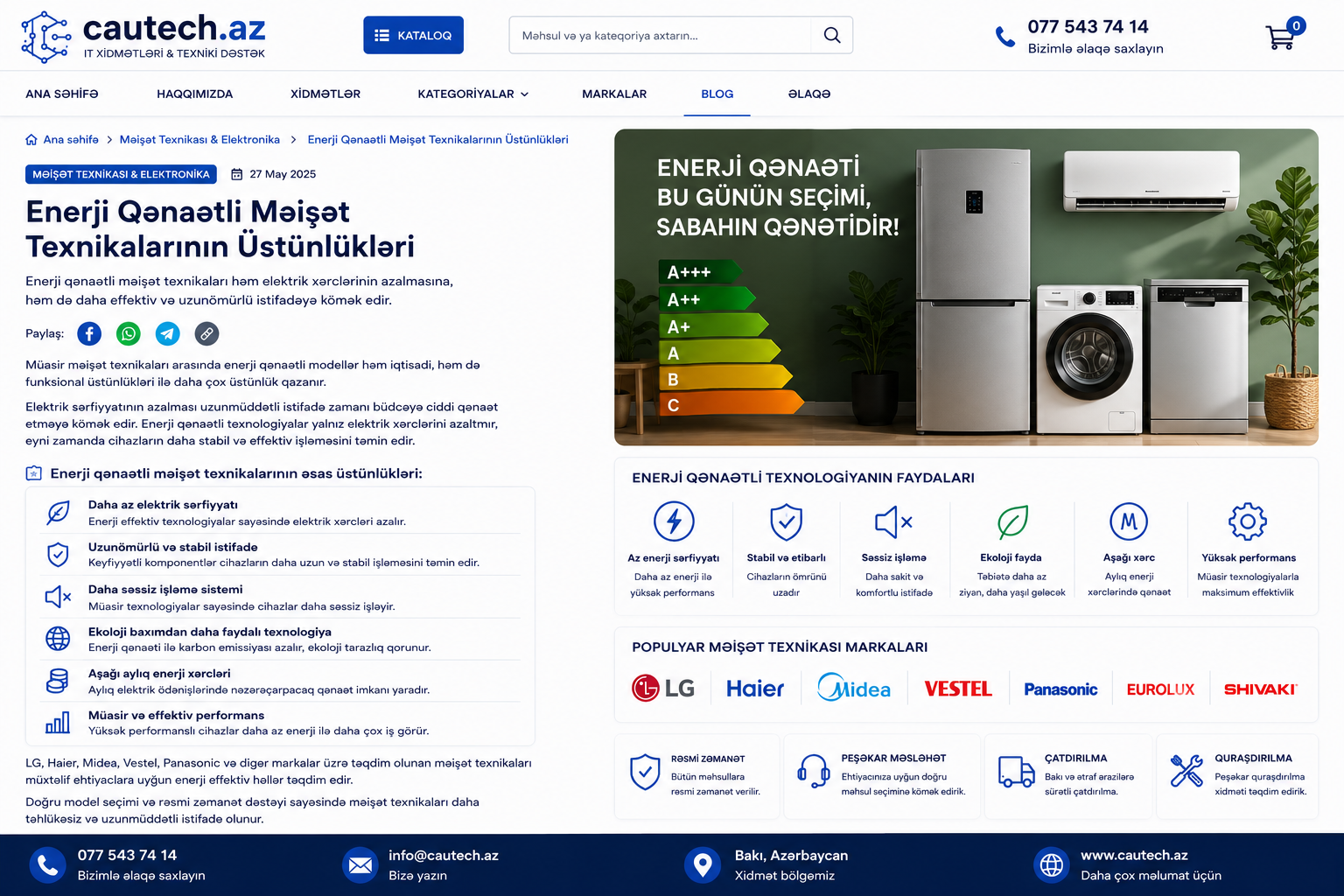The height and width of the screenshot is (896, 1344).
Task: Select the EUROLUX brand logo
Action: 1160,689
